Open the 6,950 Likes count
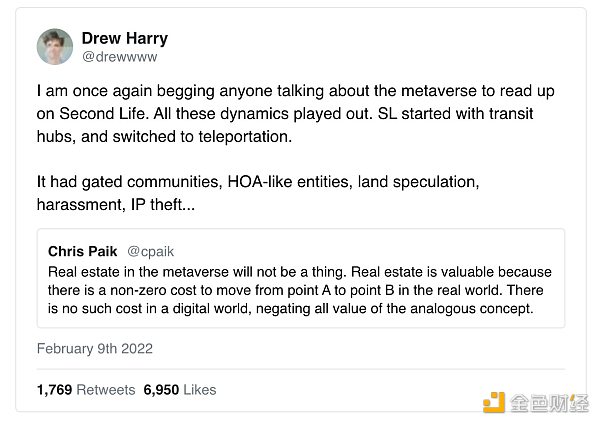Image resolution: width=600 pixels, height=424 pixels. pyautogui.click(x=180, y=389)
